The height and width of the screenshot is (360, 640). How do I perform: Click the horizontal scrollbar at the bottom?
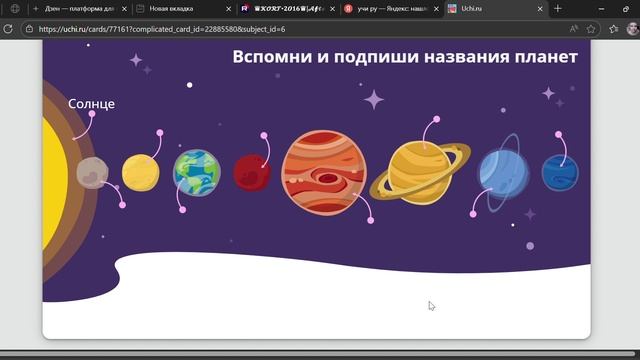318,353
